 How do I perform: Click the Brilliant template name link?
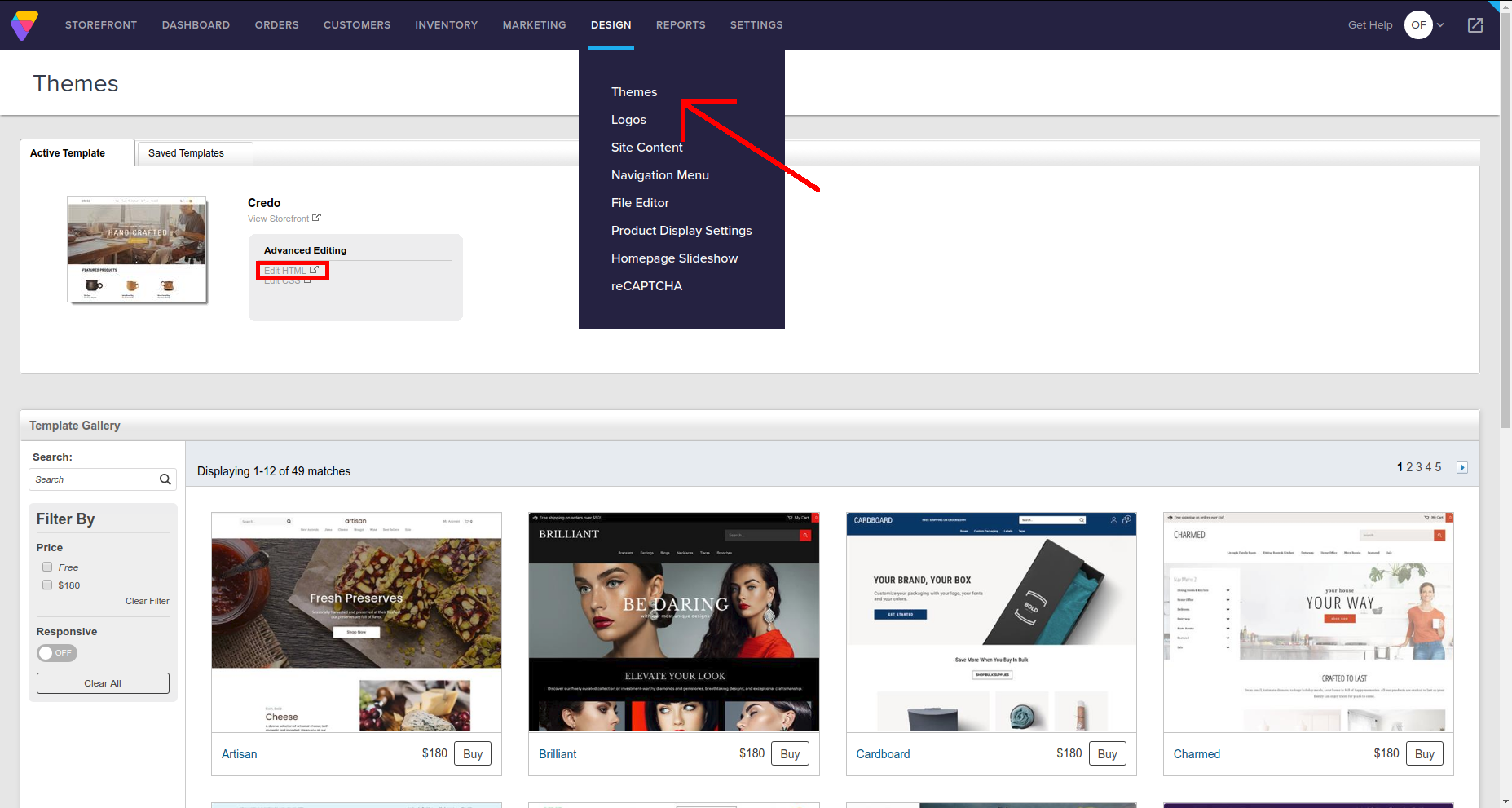tap(558, 754)
